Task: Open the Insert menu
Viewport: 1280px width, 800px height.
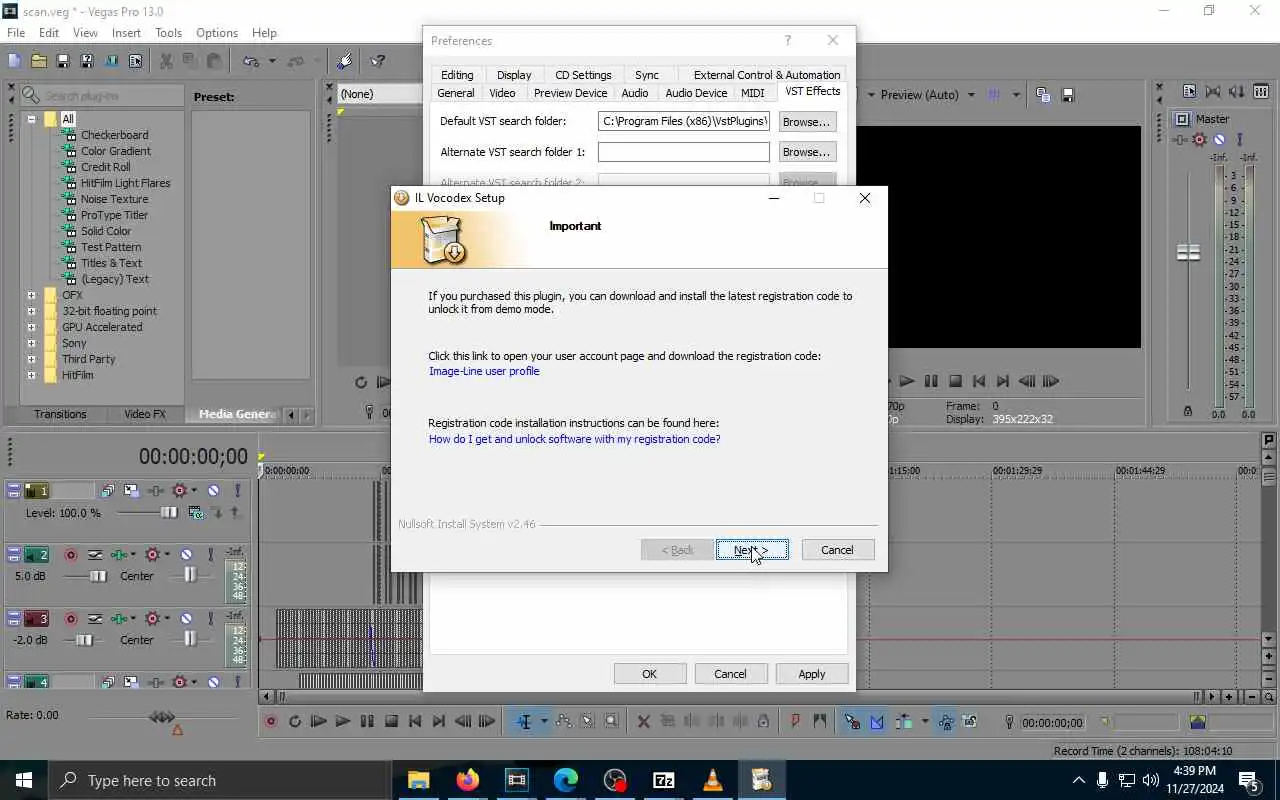Action: point(126,33)
